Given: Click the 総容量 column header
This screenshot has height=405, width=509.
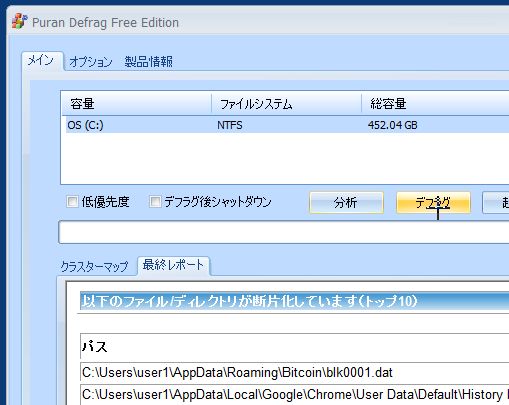Looking at the screenshot, I should point(435,104).
